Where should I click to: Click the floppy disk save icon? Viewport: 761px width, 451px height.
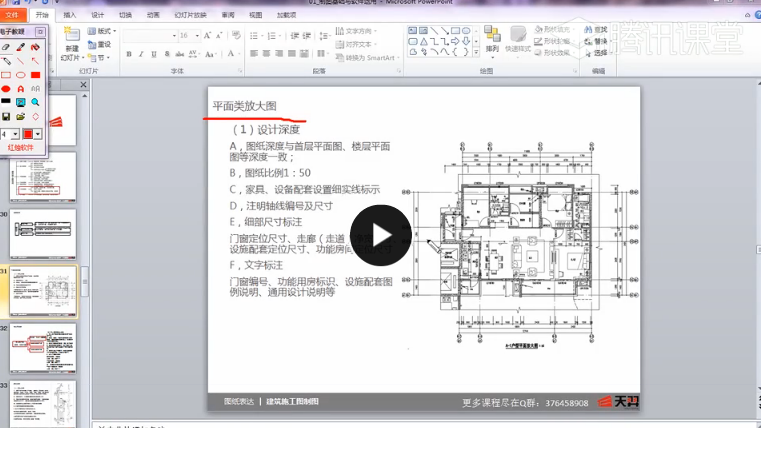(x=6, y=117)
